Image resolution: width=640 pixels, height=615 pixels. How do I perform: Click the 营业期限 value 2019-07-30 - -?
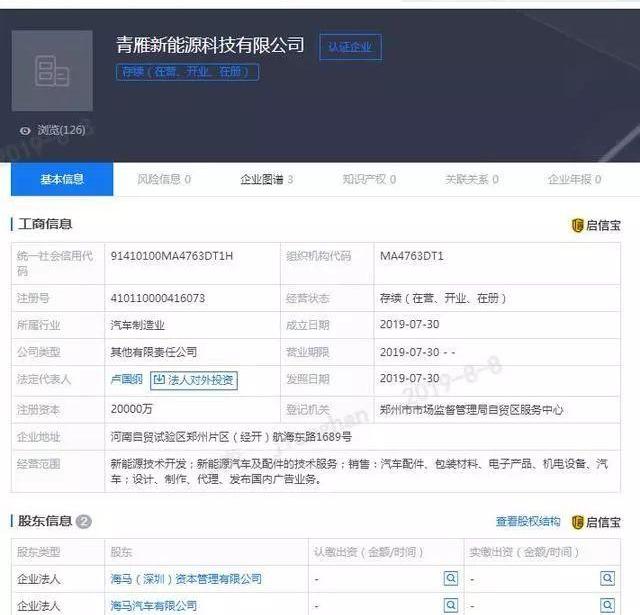(x=418, y=352)
